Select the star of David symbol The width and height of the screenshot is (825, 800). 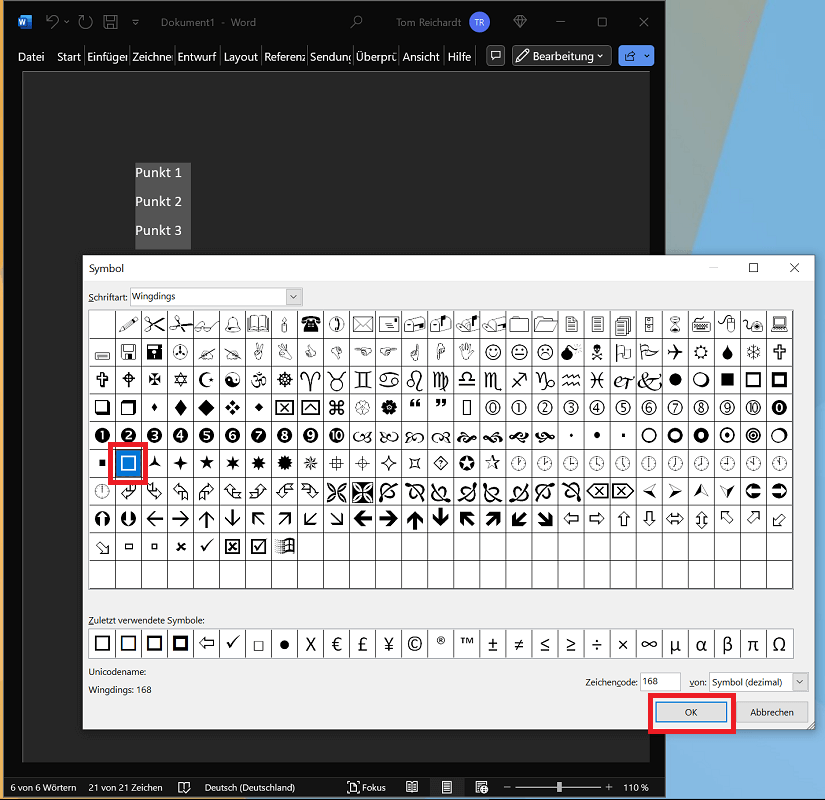point(180,379)
